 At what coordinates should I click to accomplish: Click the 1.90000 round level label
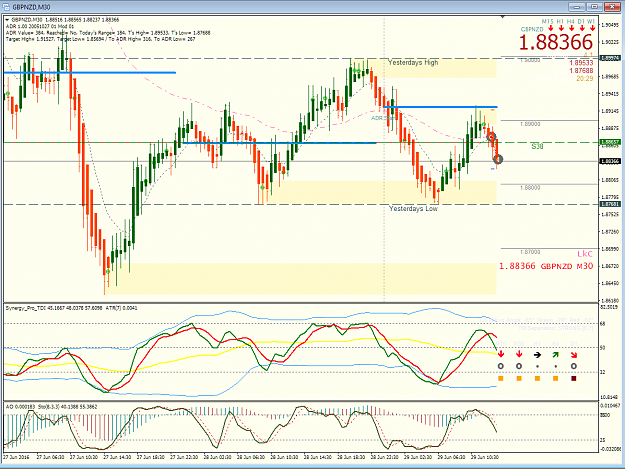[x=530, y=60]
